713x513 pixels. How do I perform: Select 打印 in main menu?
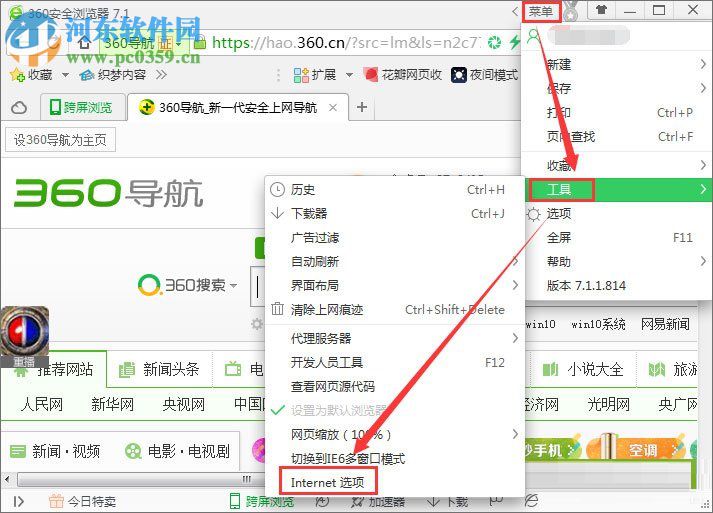coord(619,112)
